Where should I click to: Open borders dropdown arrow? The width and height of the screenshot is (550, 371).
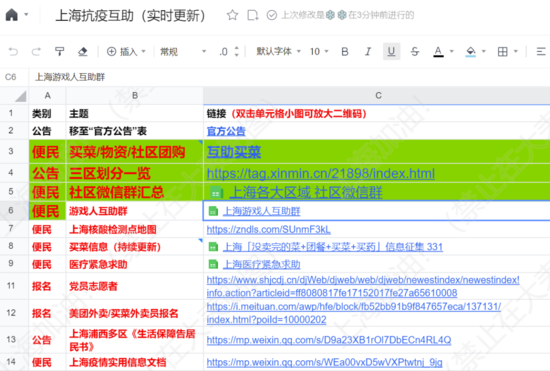[516, 52]
